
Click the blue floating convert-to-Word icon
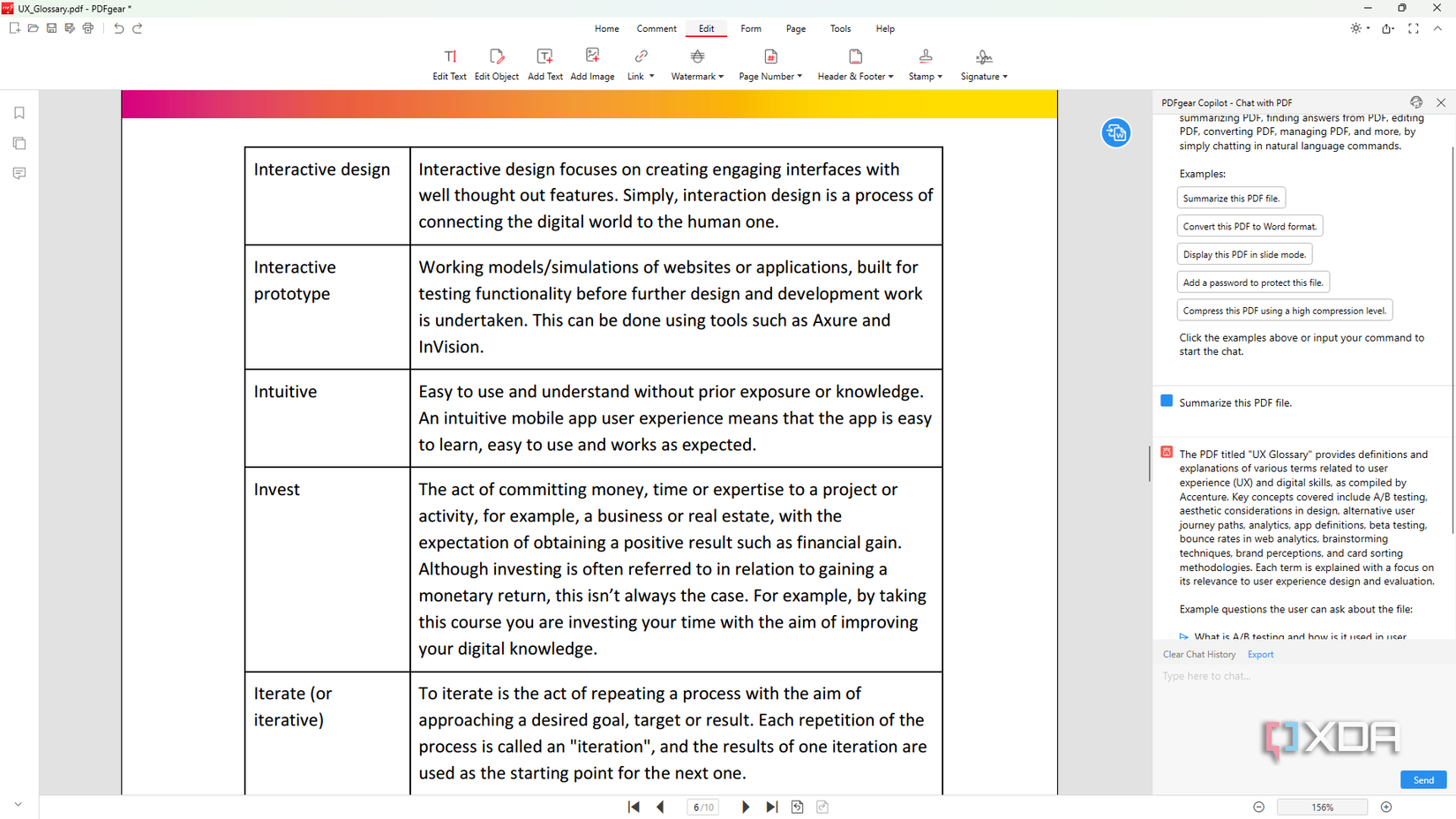coord(1115,133)
